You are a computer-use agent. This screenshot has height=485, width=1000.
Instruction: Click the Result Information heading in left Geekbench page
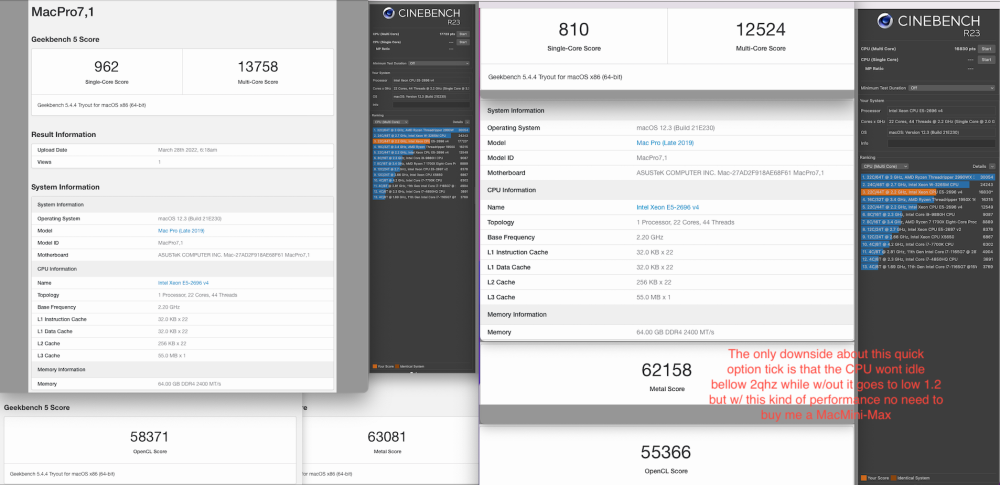64,135
